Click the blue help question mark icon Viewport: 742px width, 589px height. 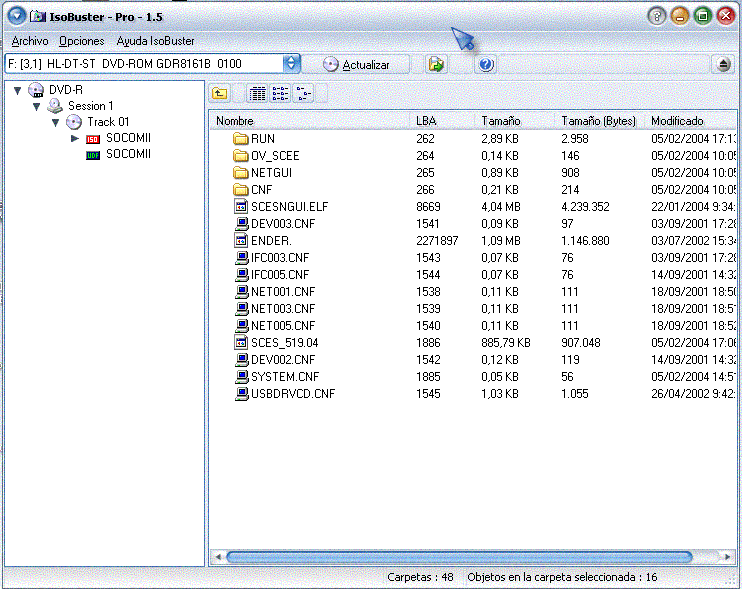[x=486, y=64]
